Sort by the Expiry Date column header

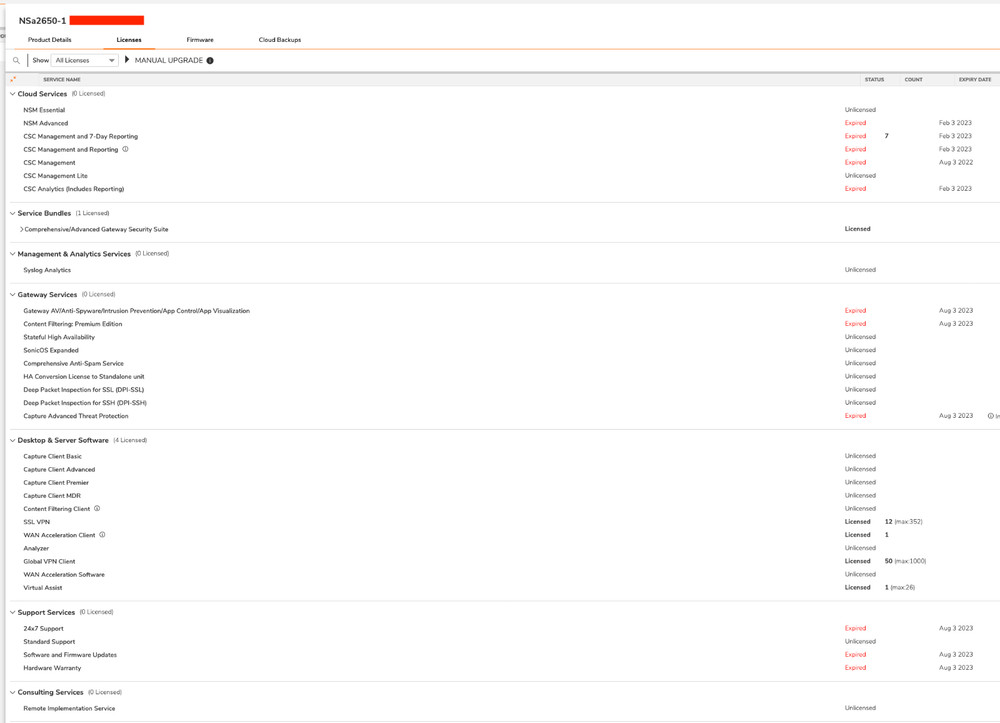(974, 79)
